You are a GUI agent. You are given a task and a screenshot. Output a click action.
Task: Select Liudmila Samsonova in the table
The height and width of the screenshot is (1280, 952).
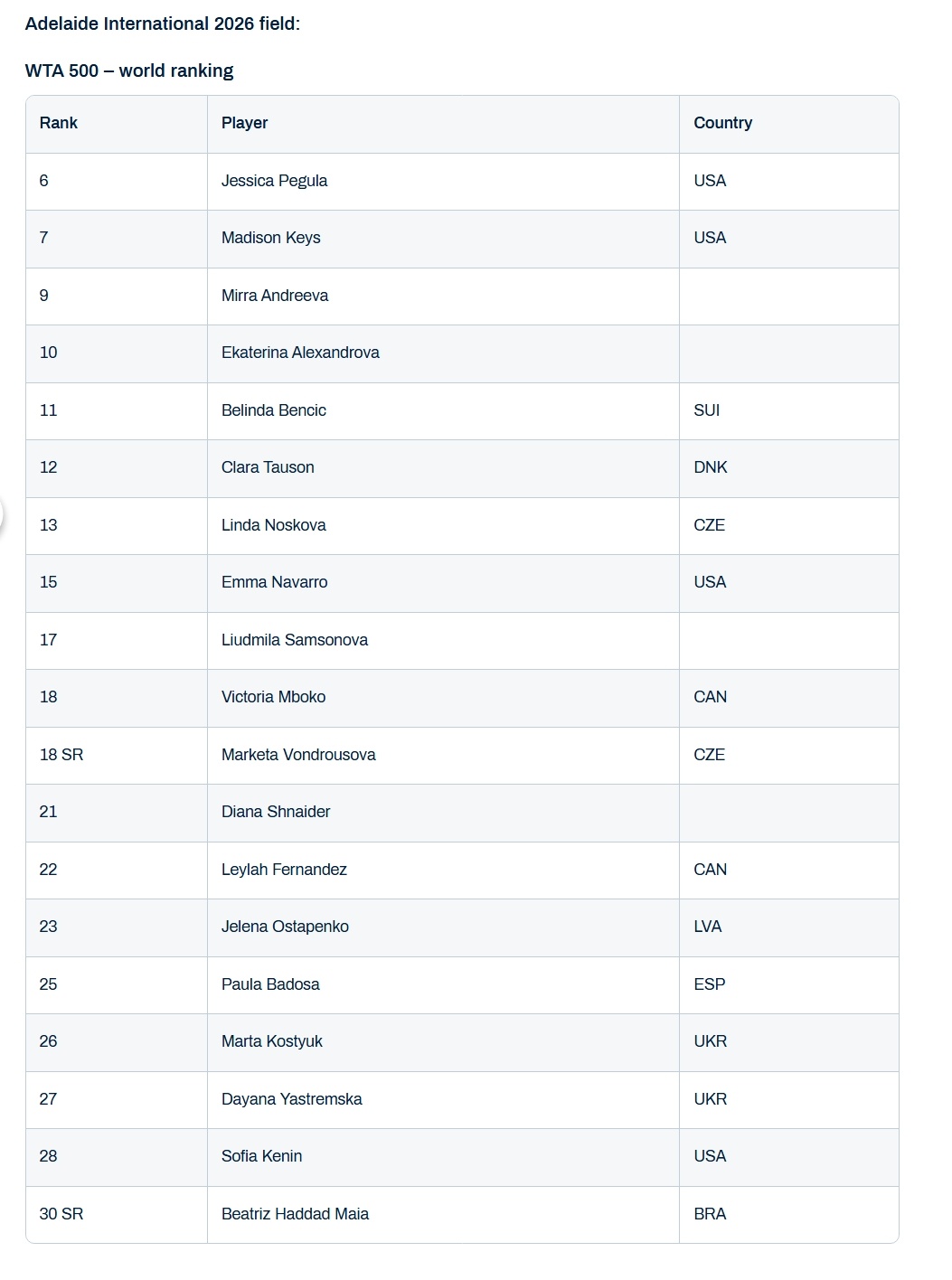point(295,640)
